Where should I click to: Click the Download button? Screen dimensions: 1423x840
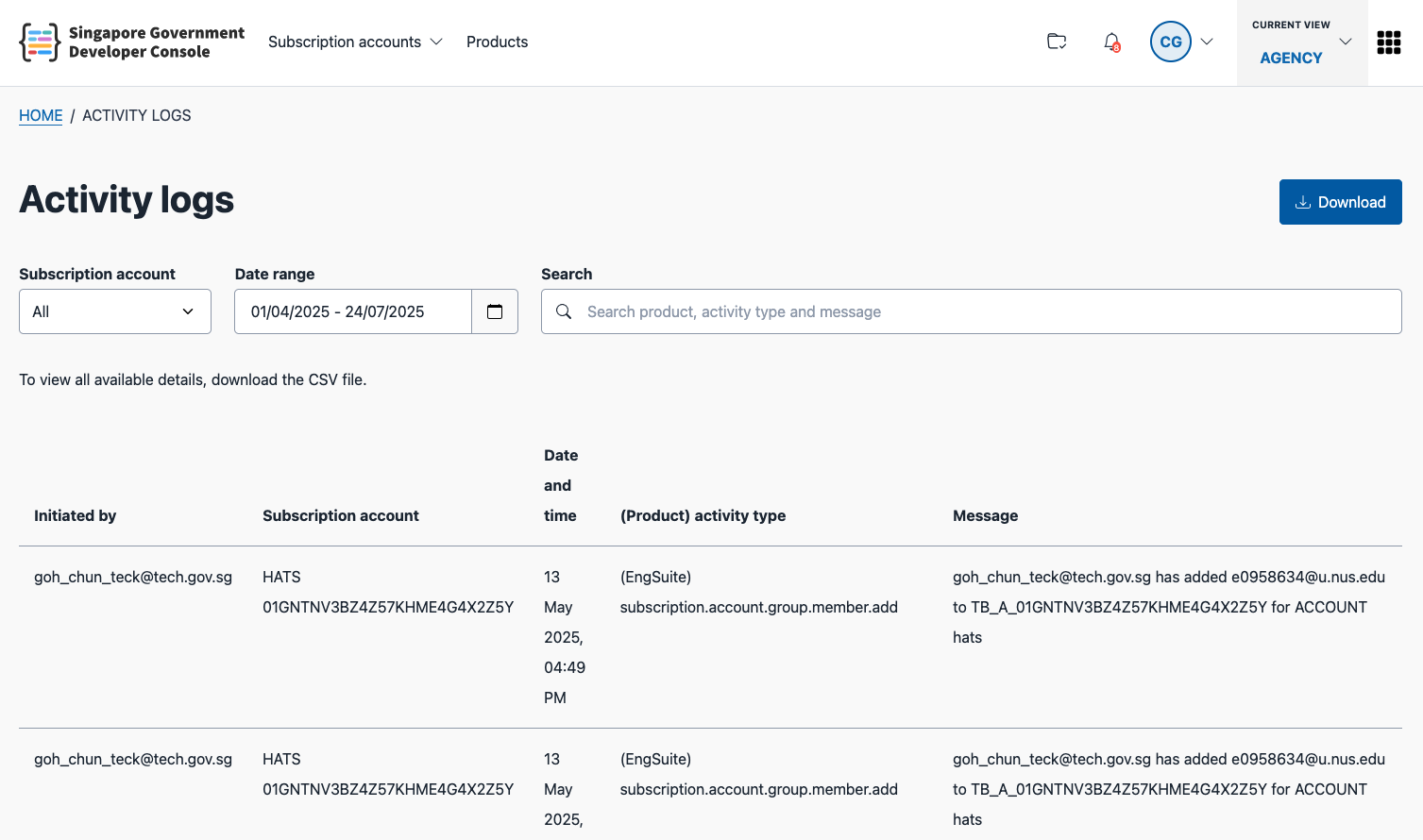point(1340,202)
